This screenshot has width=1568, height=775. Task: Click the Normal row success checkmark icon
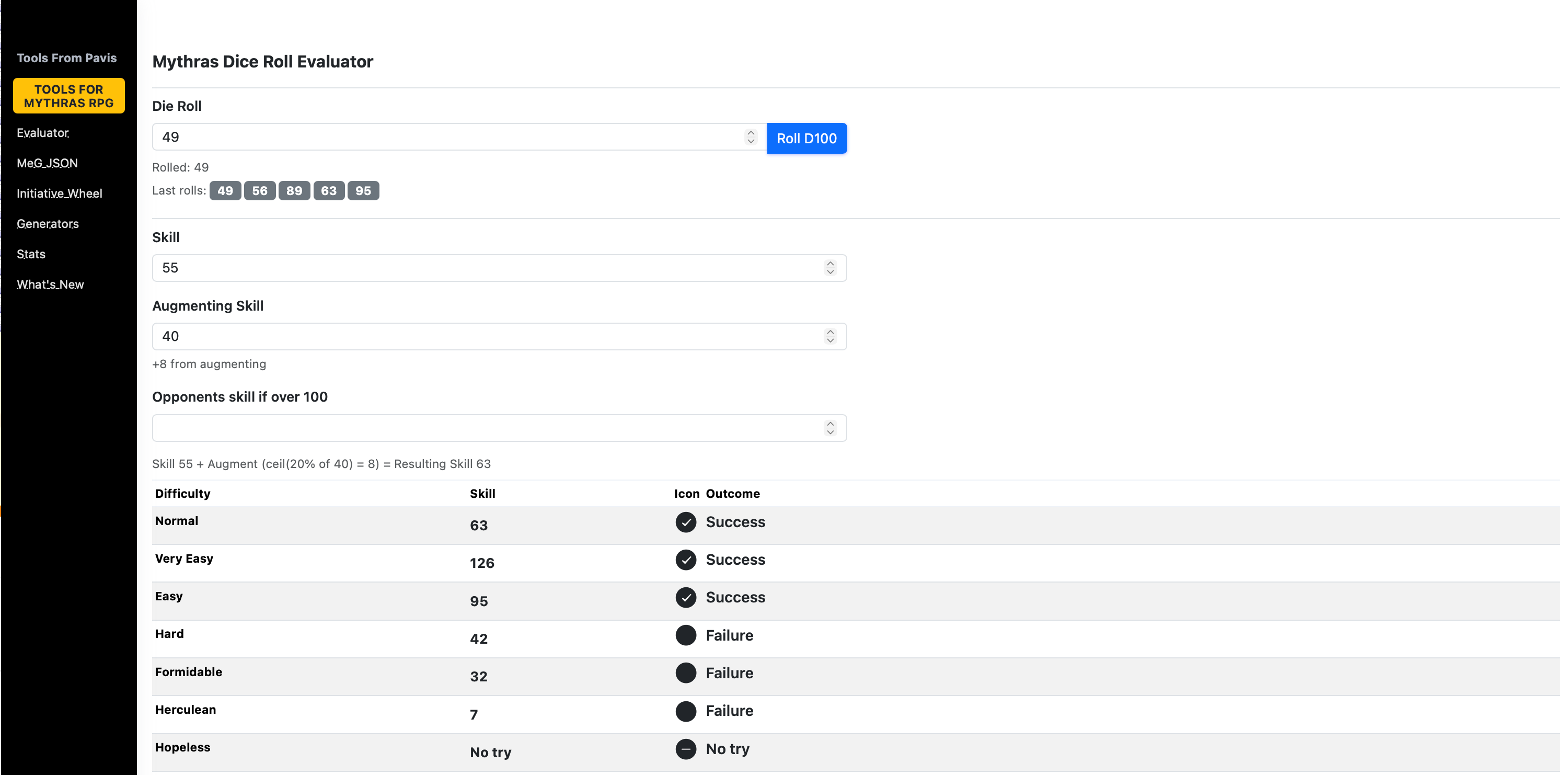coord(685,522)
